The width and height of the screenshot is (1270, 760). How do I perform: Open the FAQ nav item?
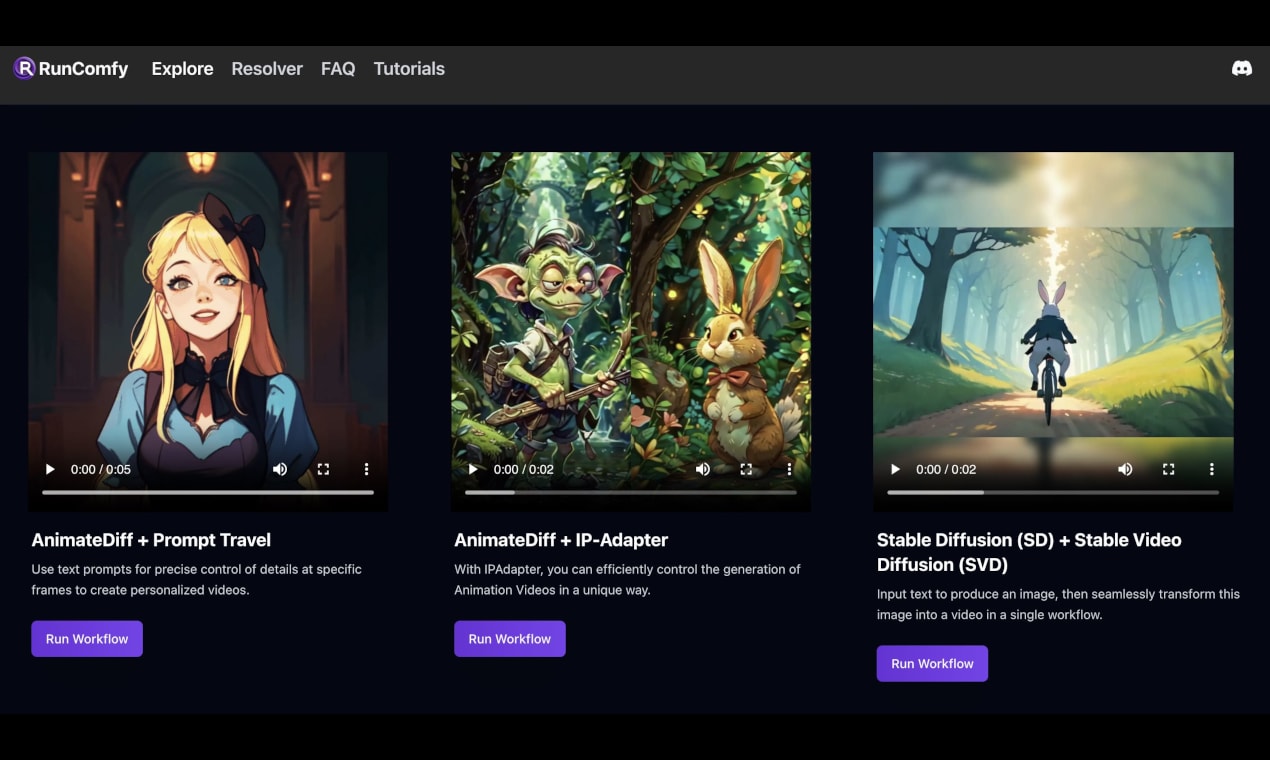tap(338, 69)
